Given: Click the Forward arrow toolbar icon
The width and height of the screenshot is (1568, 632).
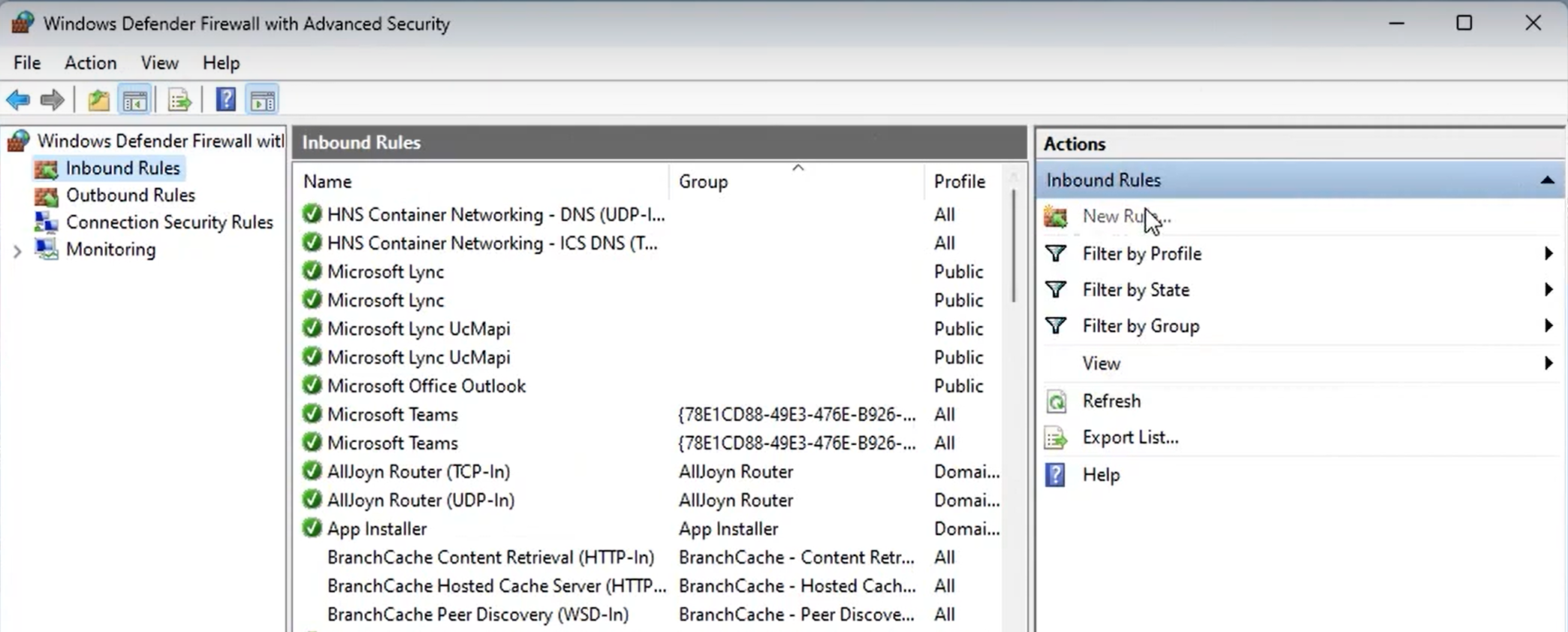Looking at the screenshot, I should [x=52, y=100].
